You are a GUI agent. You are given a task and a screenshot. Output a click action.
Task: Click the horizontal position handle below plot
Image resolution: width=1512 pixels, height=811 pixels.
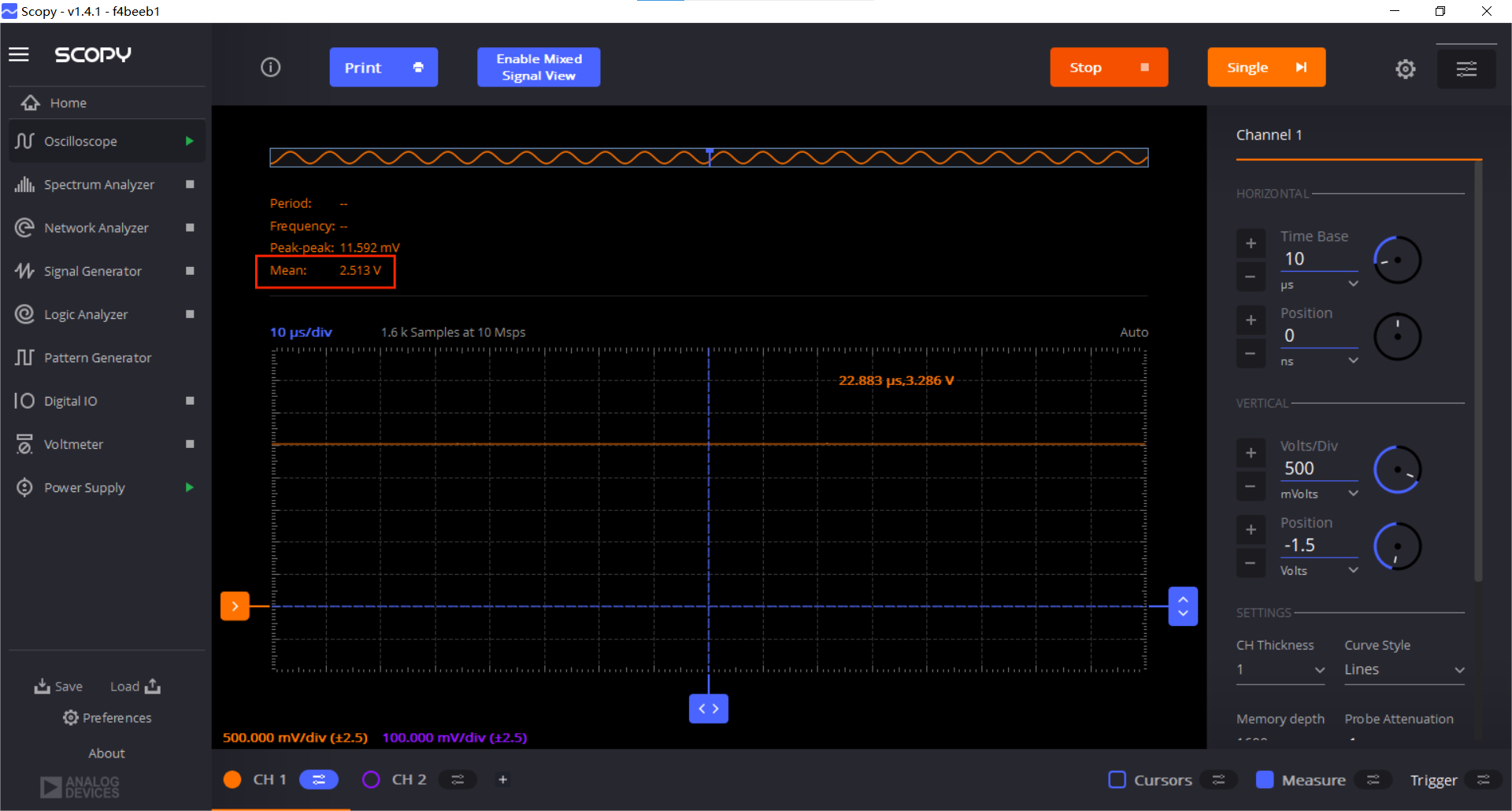(709, 709)
